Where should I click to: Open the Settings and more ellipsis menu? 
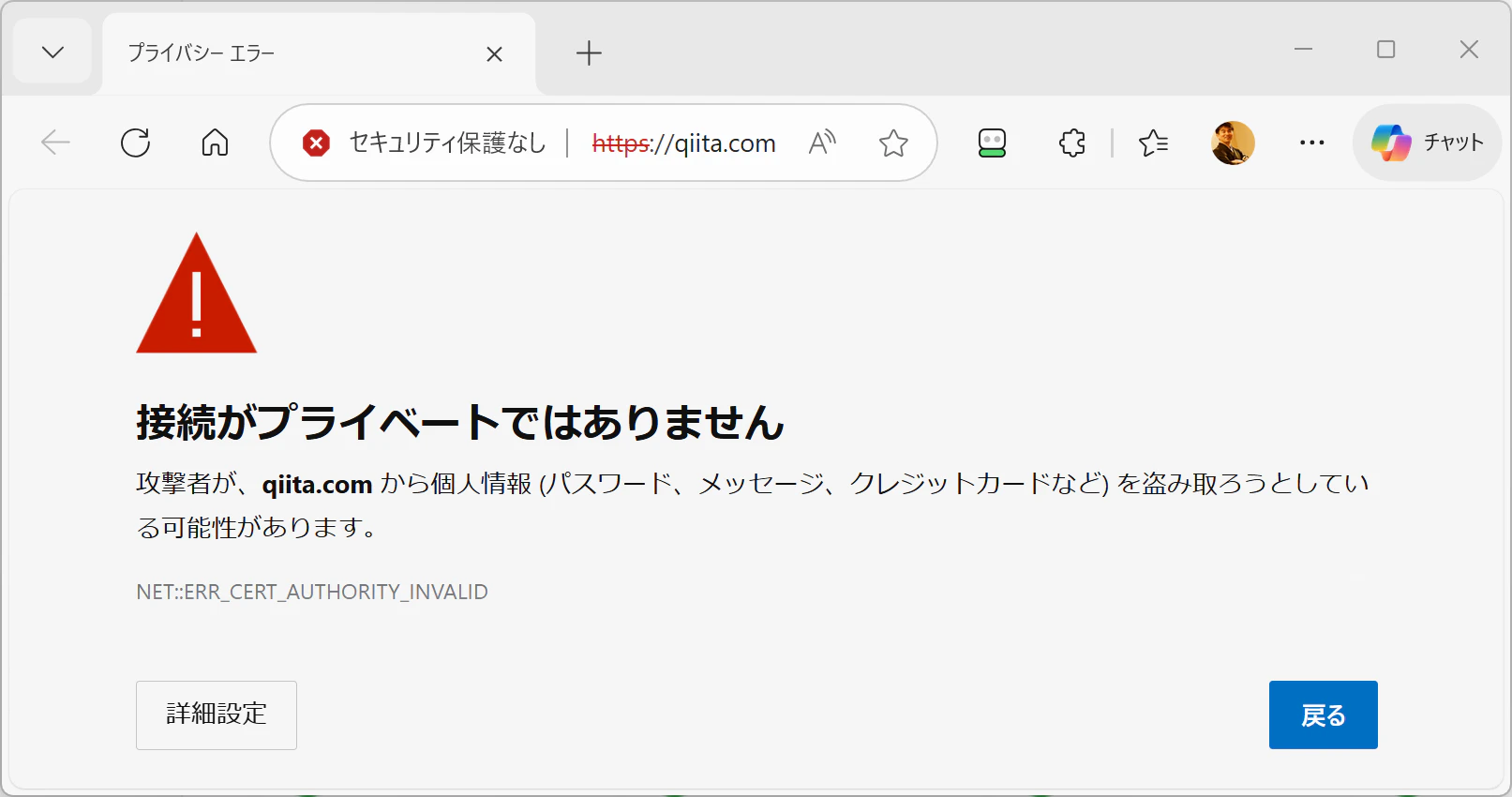tap(1312, 143)
